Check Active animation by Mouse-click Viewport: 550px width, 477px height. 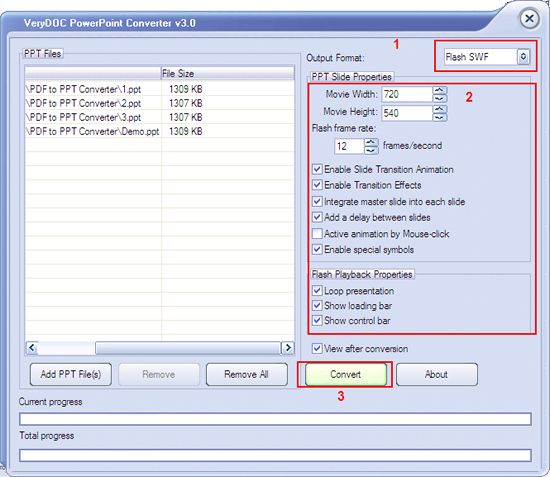point(317,234)
